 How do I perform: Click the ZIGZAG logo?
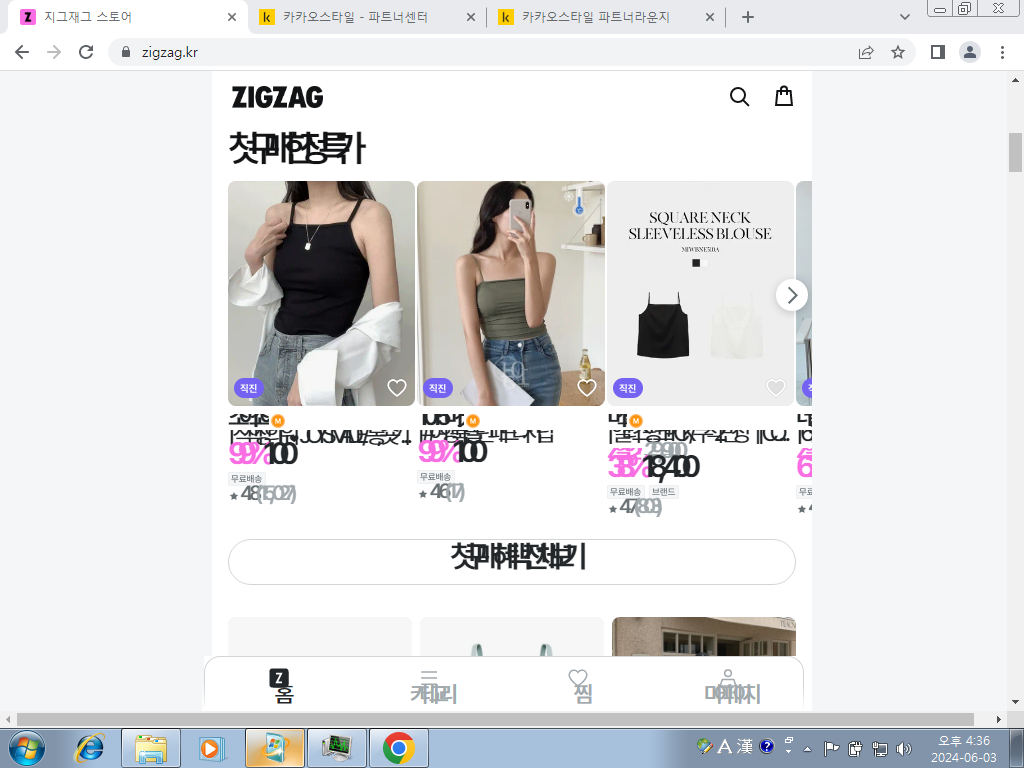click(278, 97)
